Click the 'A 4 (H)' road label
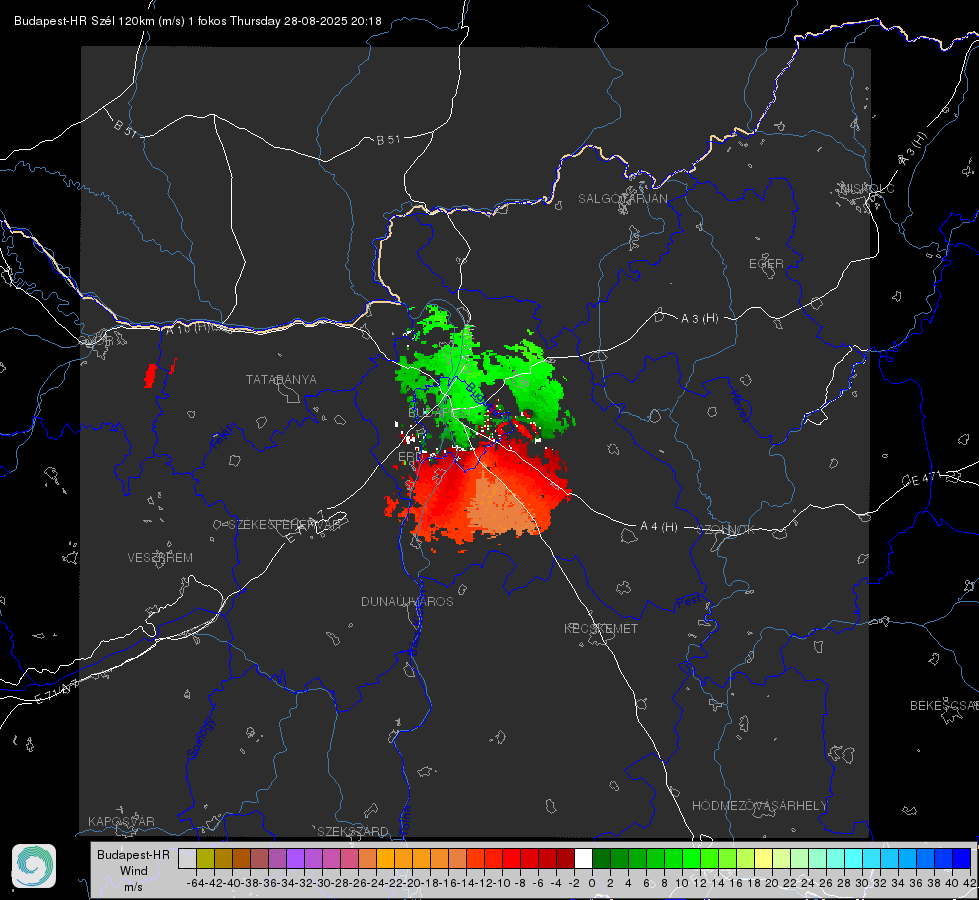 659,527
